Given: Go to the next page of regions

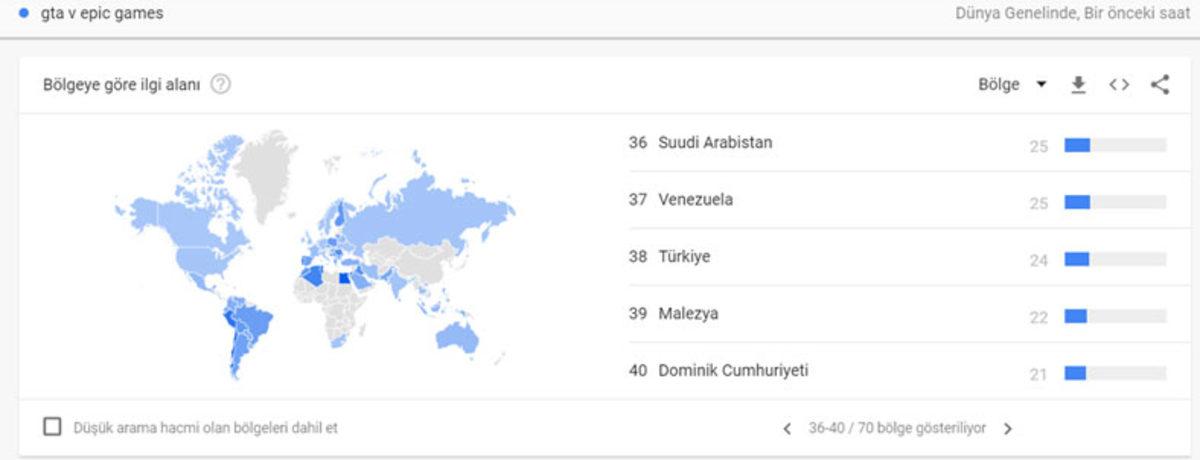Looking at the screenshot, I should tap(1008, 429).
